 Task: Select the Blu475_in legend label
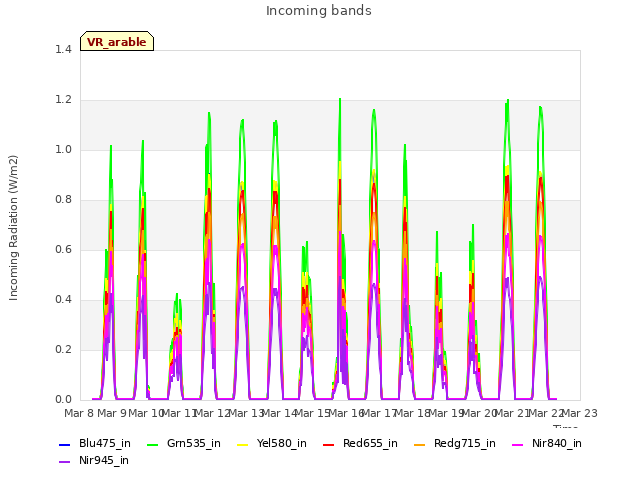point(105,444)
